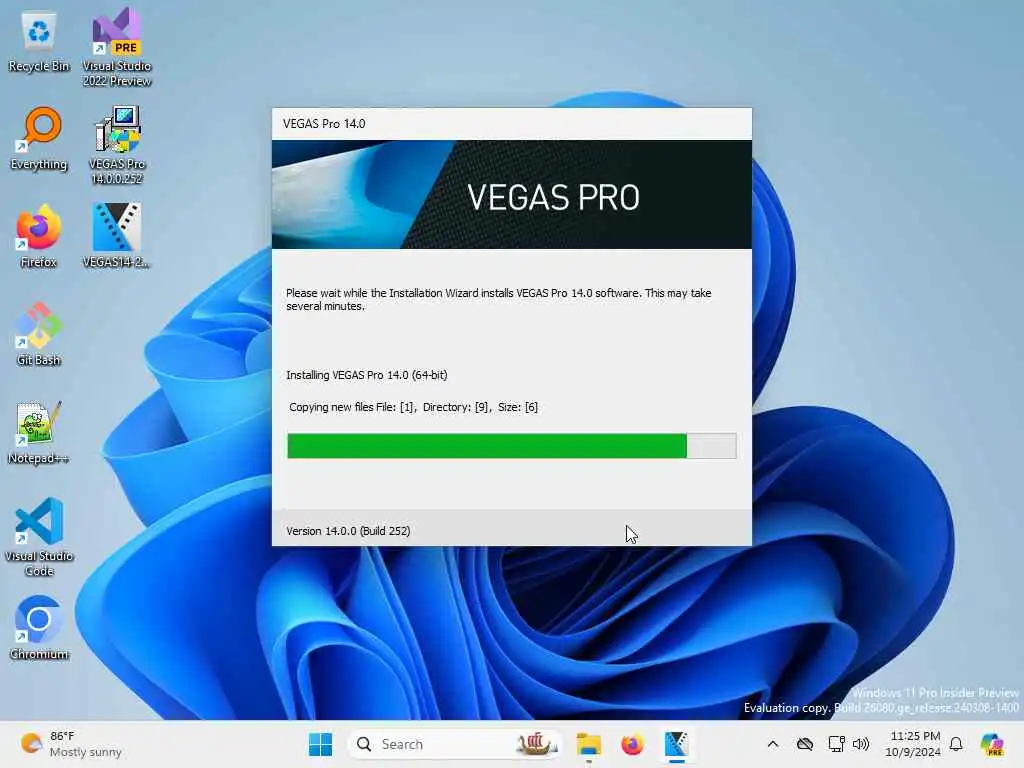
Task: Open the network status tray icon
Action: pyautogui.click(x=836, y=744)
